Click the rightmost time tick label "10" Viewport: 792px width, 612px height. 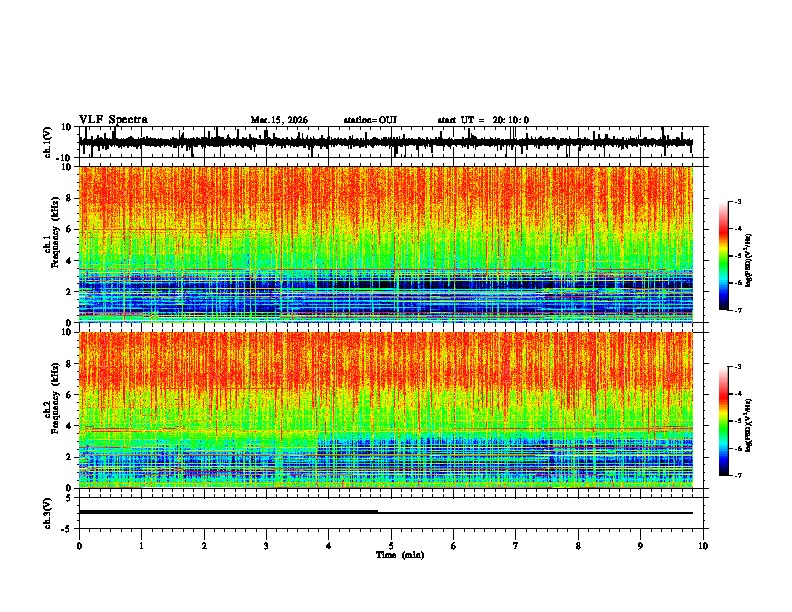703,546
